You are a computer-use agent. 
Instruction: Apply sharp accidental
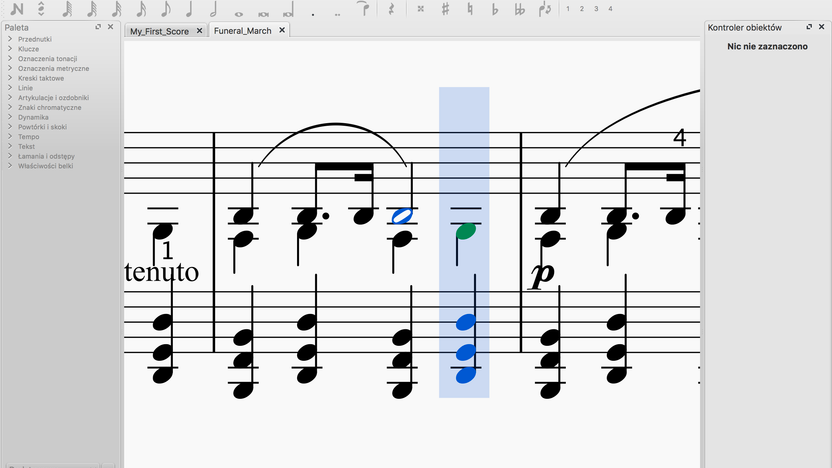(x=445, y=8)
